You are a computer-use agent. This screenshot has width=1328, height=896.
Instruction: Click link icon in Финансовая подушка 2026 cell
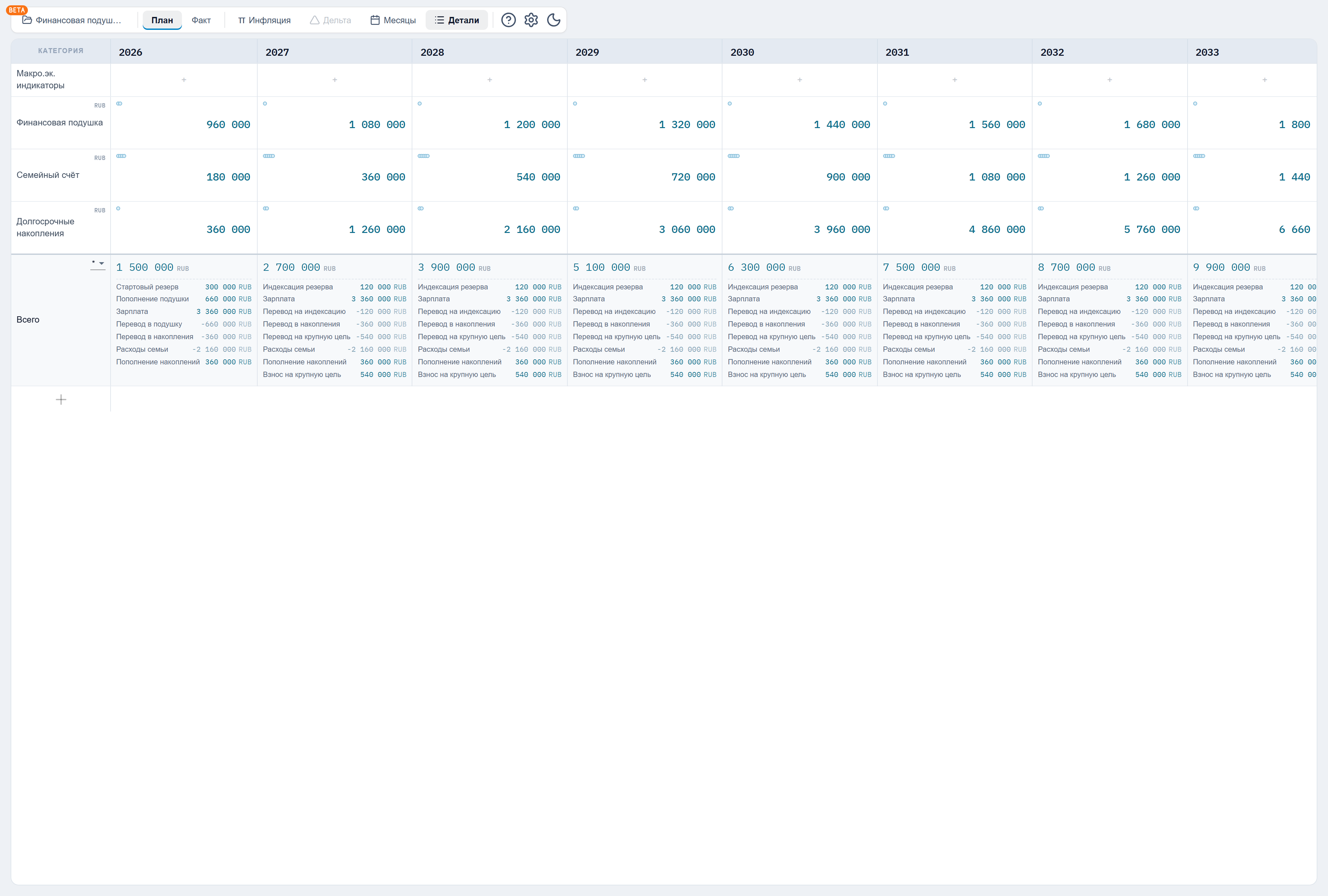(120, 103)
